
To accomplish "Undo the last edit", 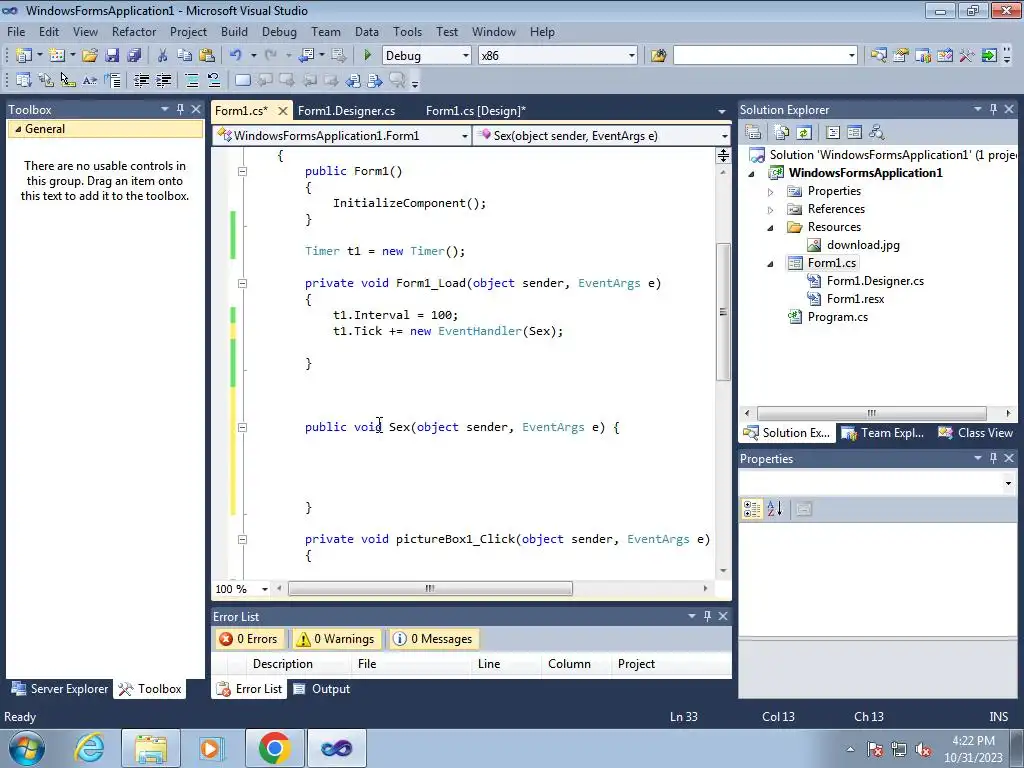I will tap(235, 56).
